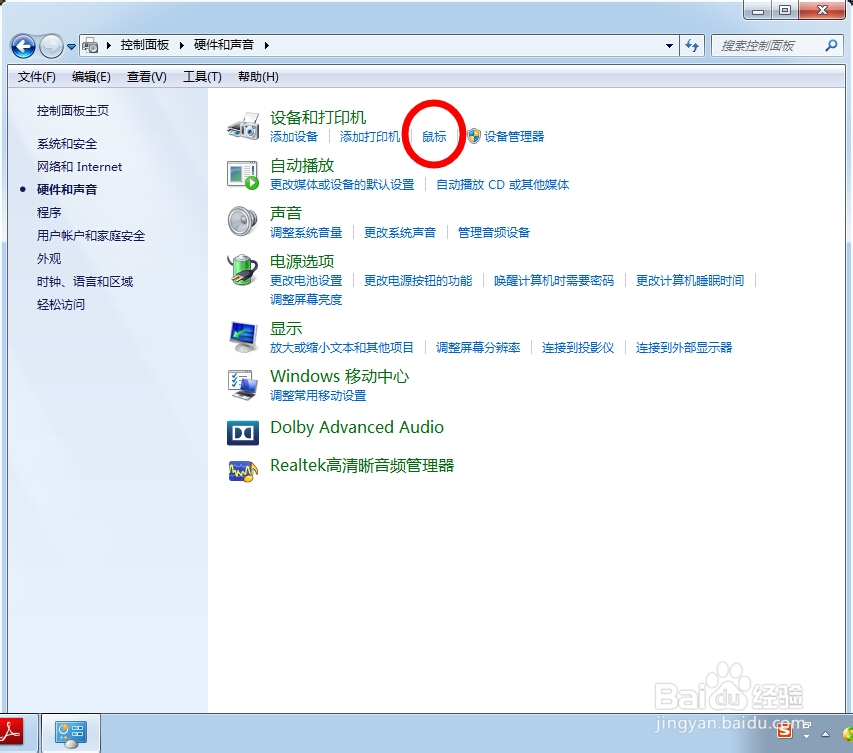
Task: Open 用户帐户和家庭安全 in sidebar
Action: coord(91,236)
